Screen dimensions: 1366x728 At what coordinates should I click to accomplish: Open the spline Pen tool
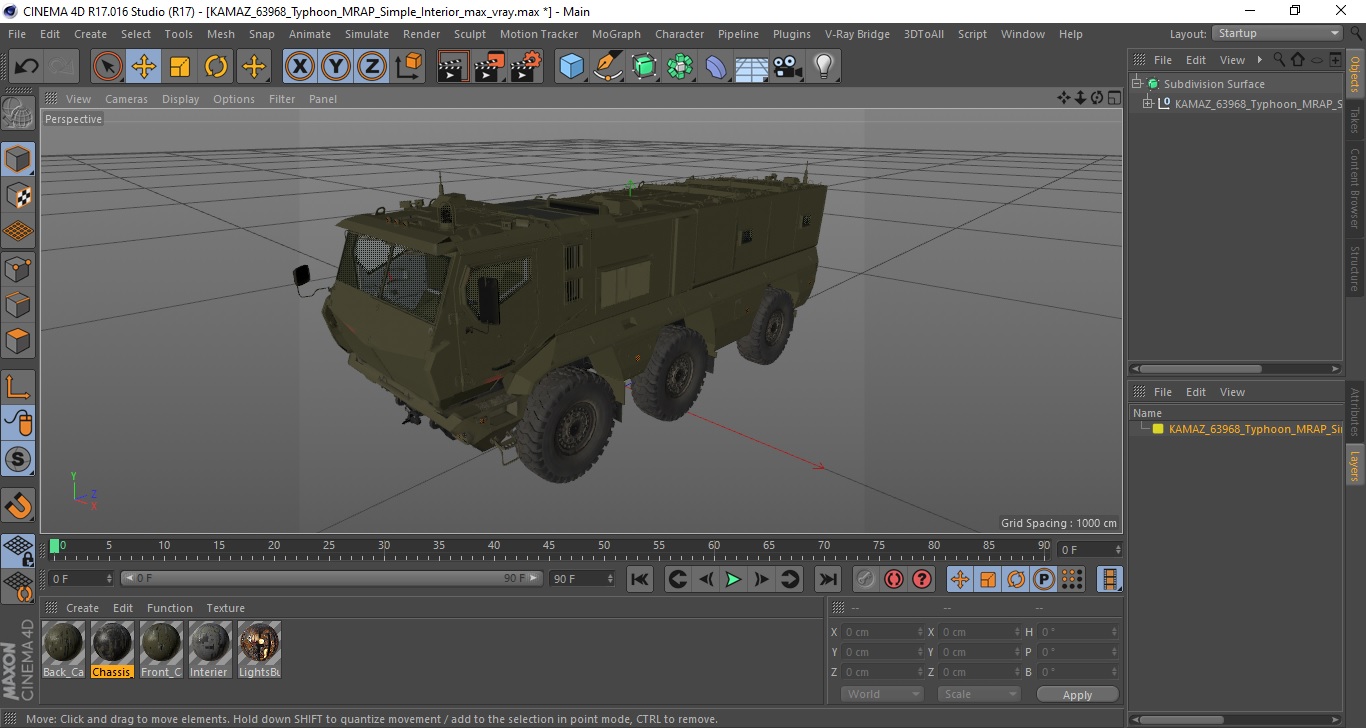pyautogui.click(x=608, y=67)
